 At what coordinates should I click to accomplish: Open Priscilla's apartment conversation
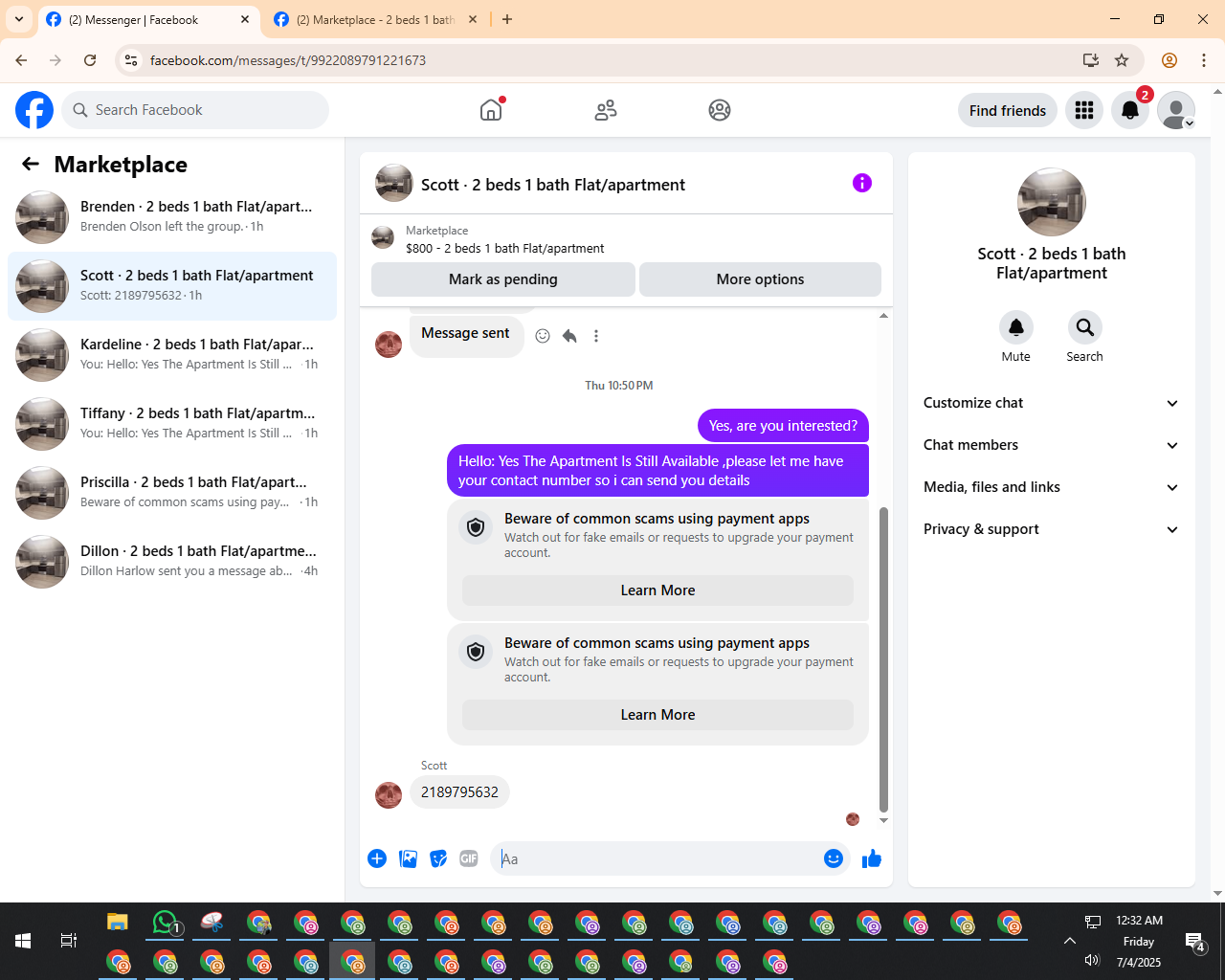(172, 493)
